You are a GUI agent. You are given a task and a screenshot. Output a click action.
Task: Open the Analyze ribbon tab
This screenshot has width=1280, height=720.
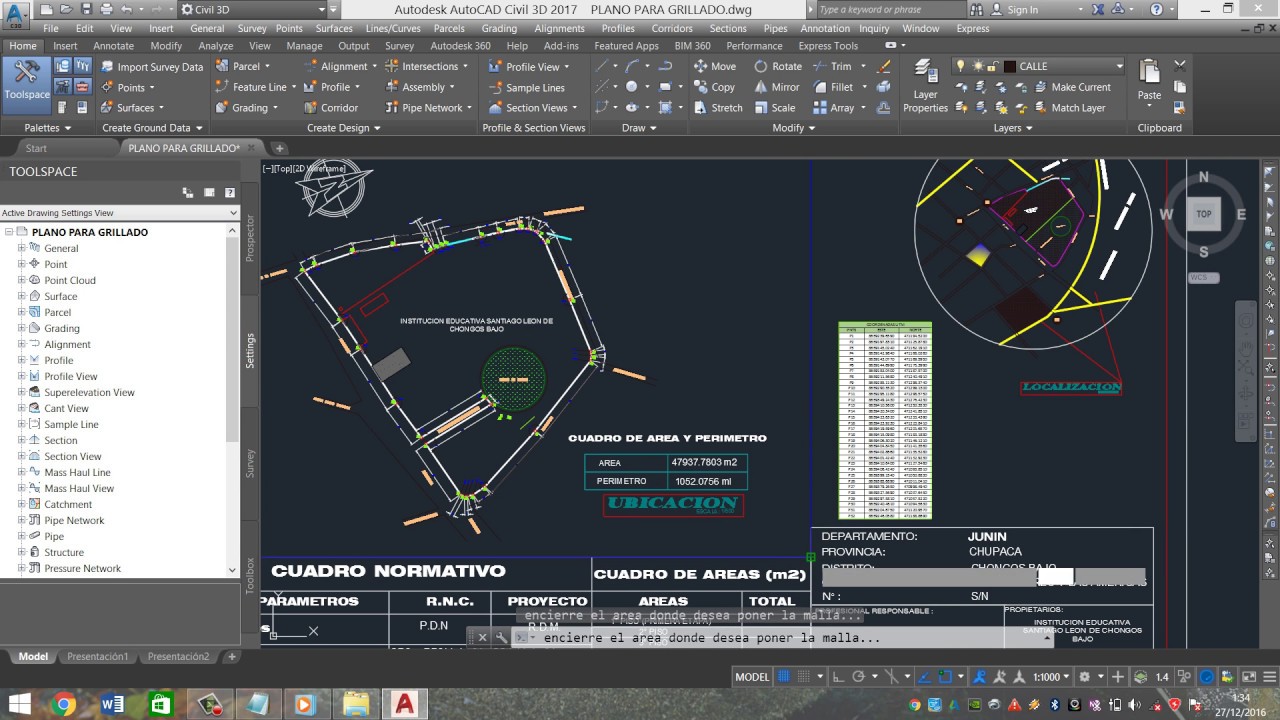point(215,46)
